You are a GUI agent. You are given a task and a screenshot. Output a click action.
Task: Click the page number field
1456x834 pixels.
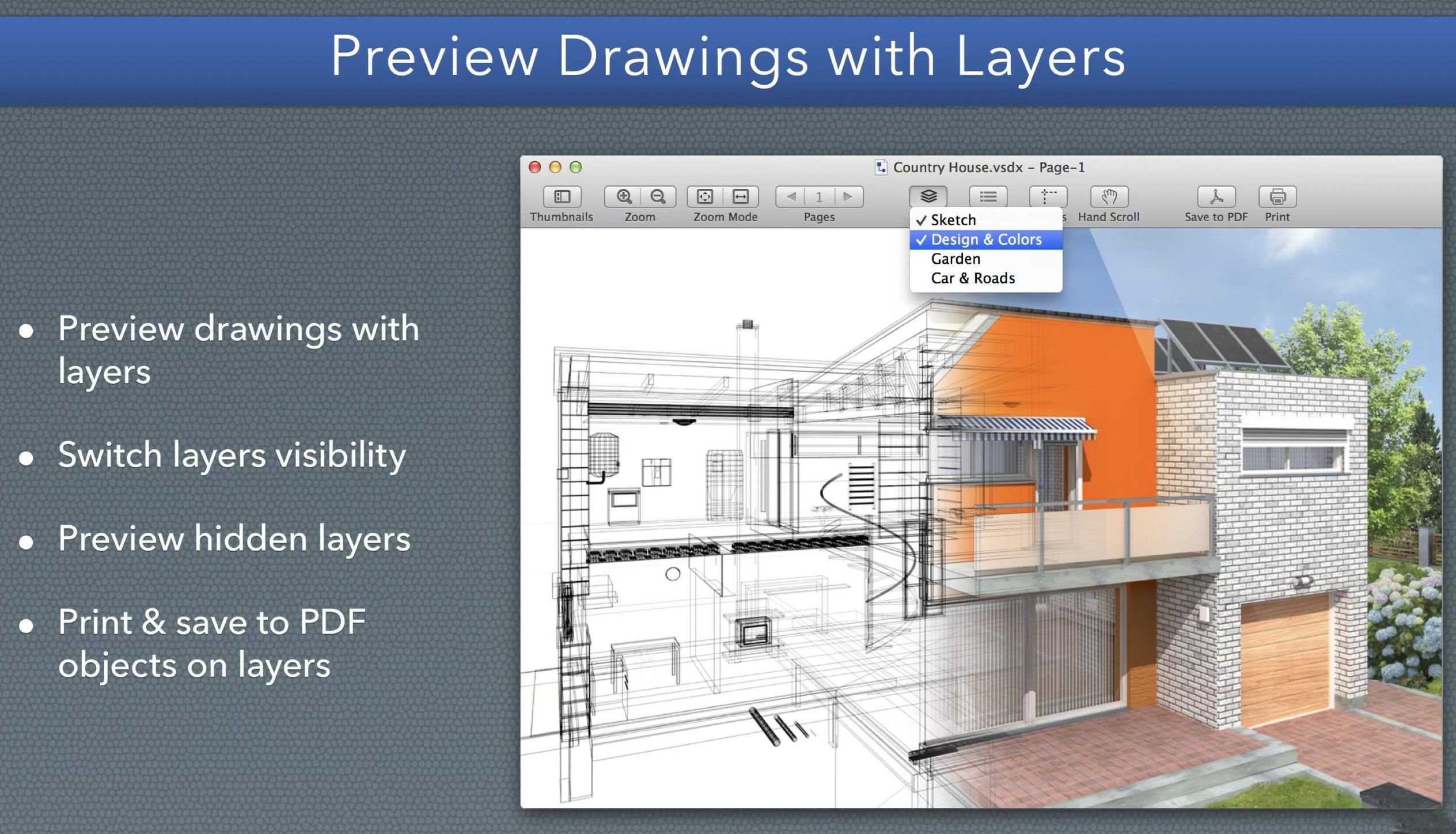coord(819,196)
